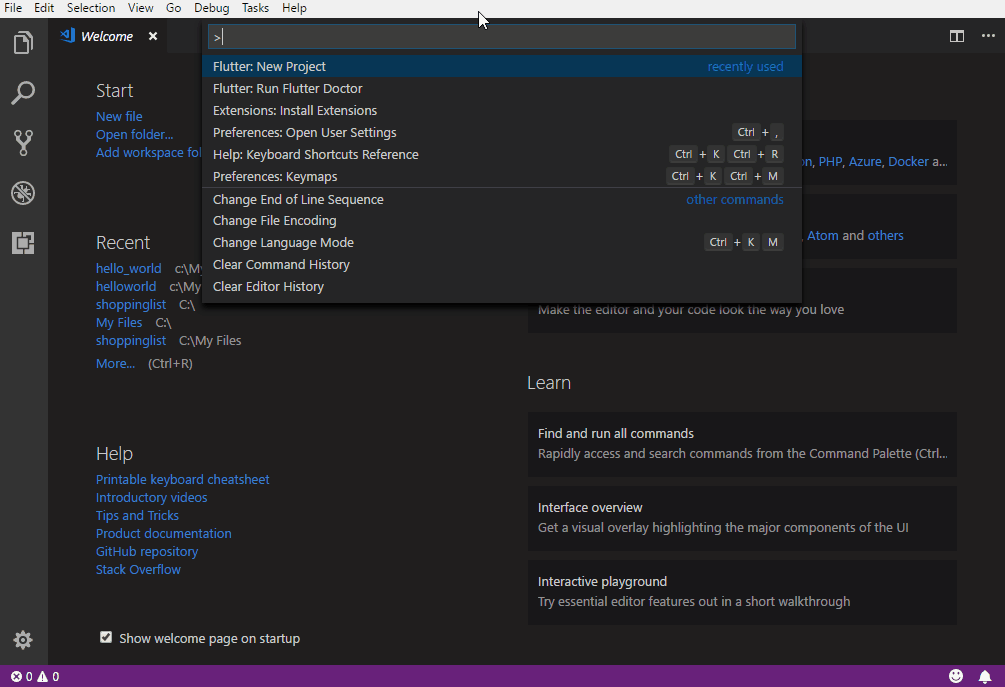The image size is (1005, 687).
Task: Click the other commands link
Action: [735, 199]
